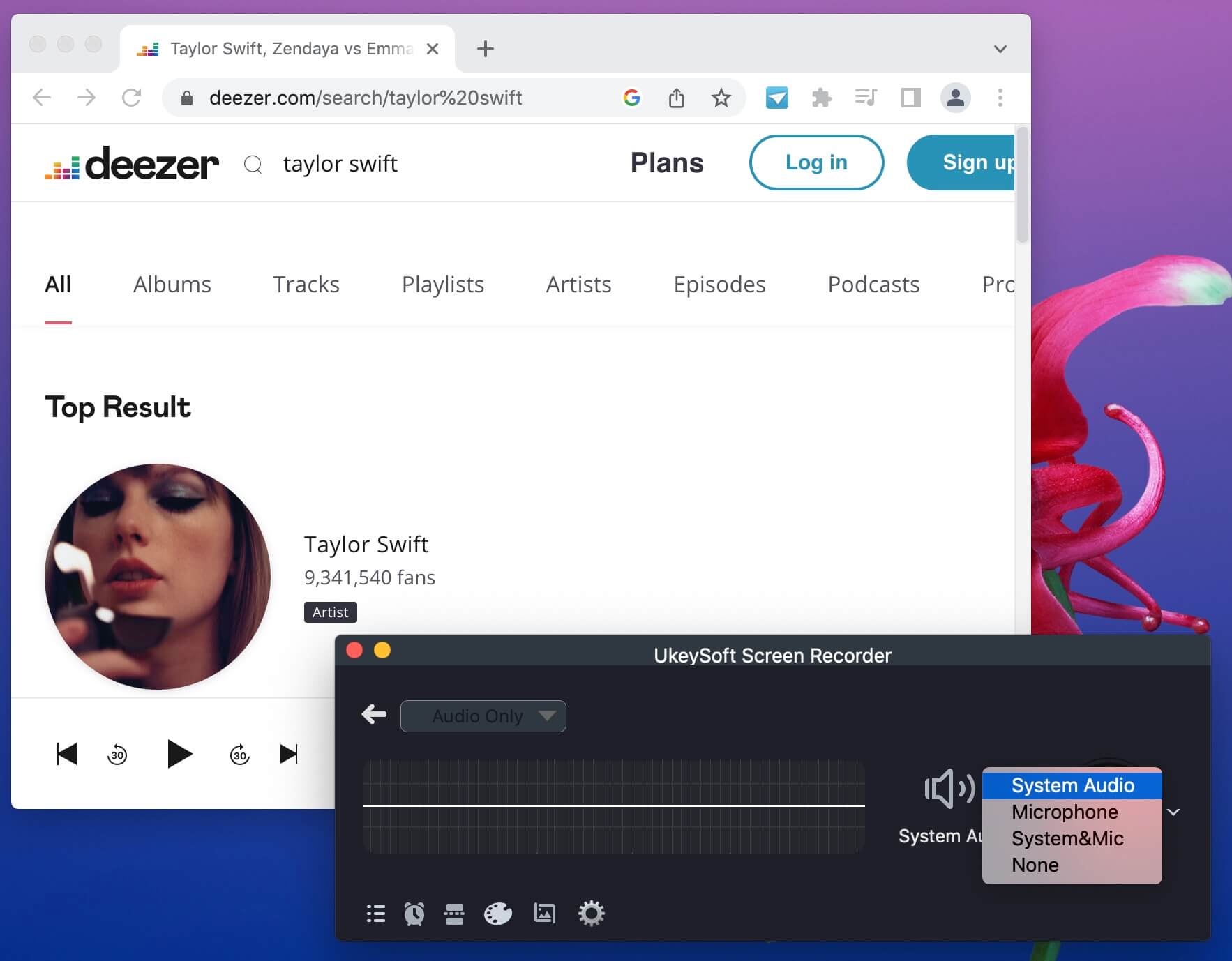
Task: Switch to the Albums tab
Action: [172, 285]
